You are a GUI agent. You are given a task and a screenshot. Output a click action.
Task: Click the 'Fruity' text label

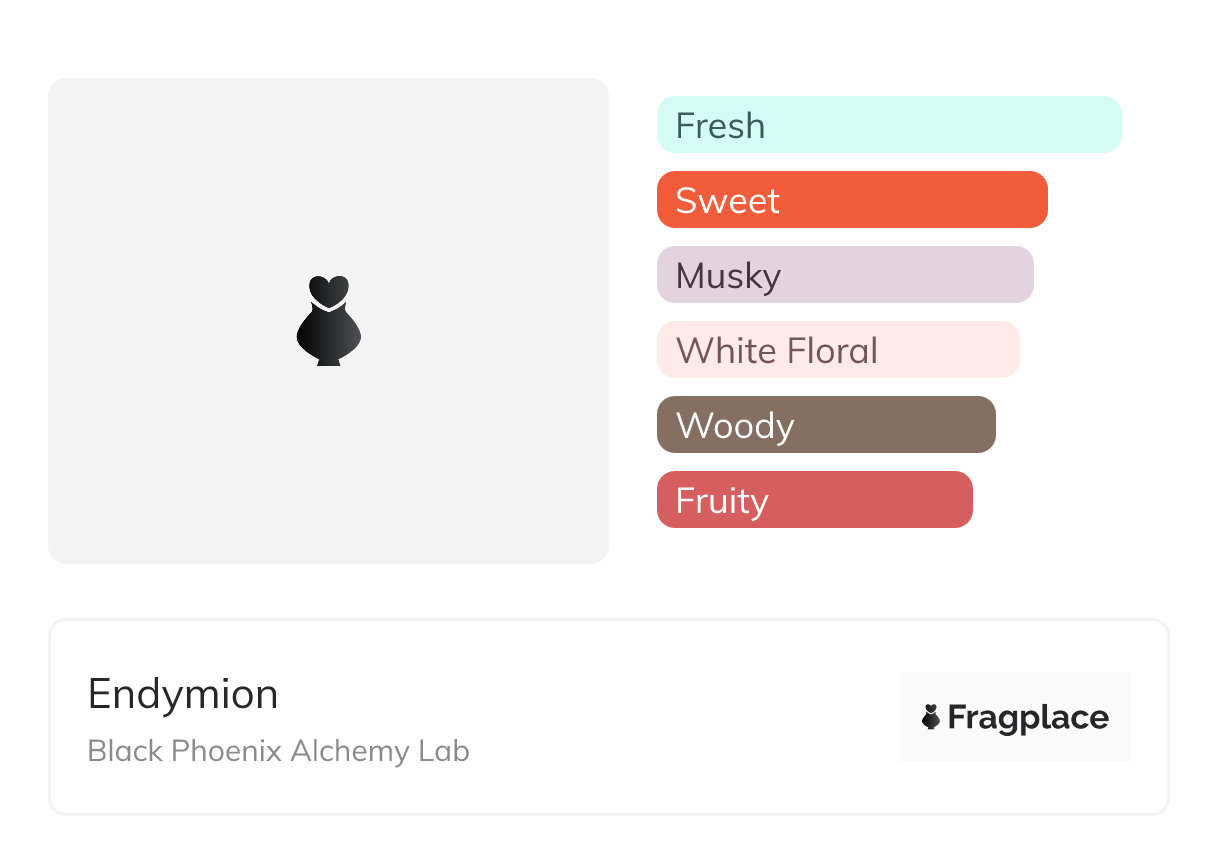[722, 501]
